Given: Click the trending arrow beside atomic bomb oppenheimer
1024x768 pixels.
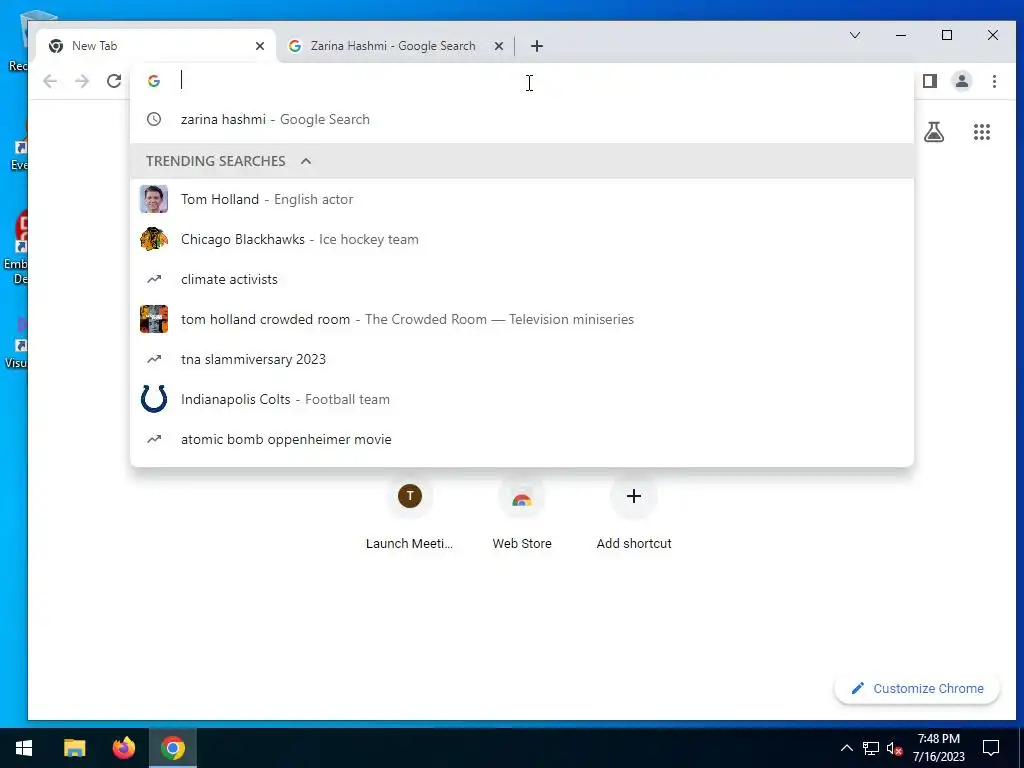Looking at the screenshot, I should pyautogui.click(x=154, y=440).
